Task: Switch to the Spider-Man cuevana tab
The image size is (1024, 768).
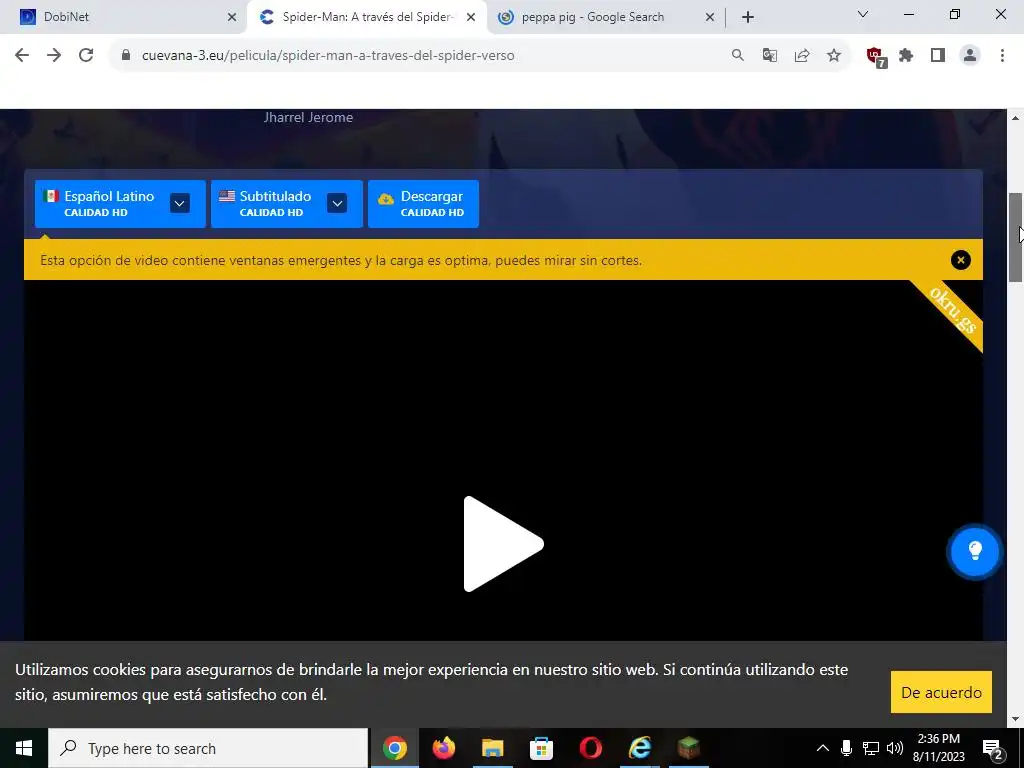Action: [367, 17]
